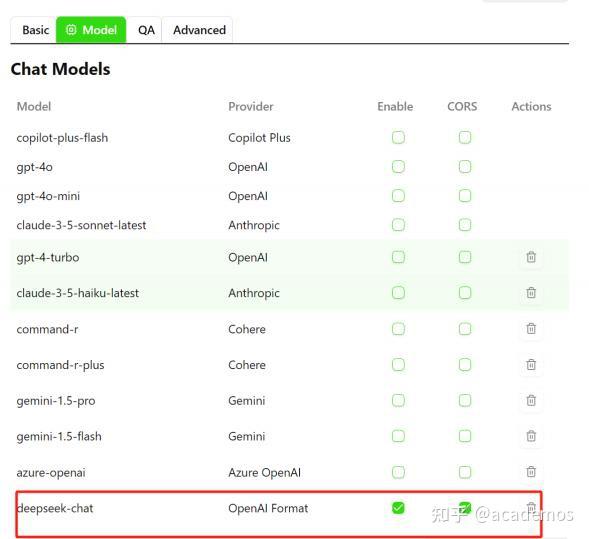Enable the gpt-4o-mini model
Image resolution: width=589 pixels, height=539 pixels.
point(398,196)
